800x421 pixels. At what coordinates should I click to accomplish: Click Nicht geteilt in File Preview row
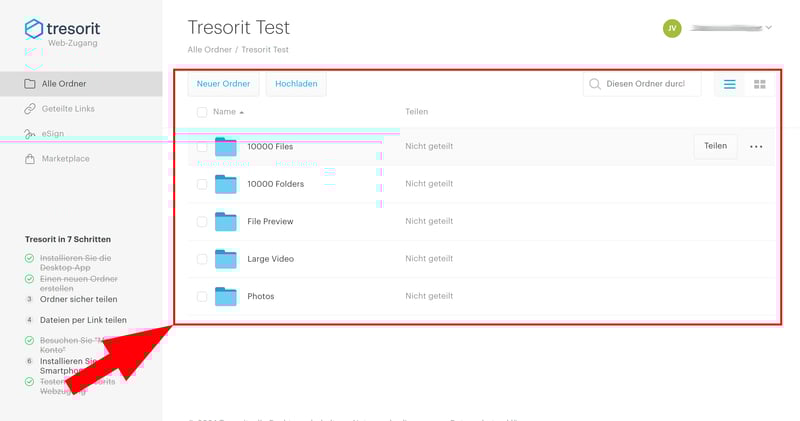point(429,221)
